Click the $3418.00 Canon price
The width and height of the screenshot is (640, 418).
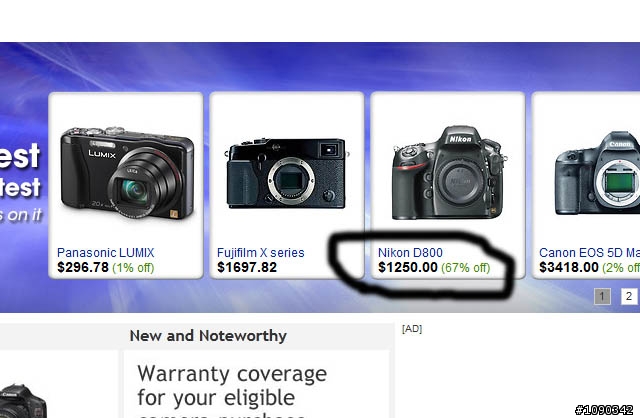[569, 267]
